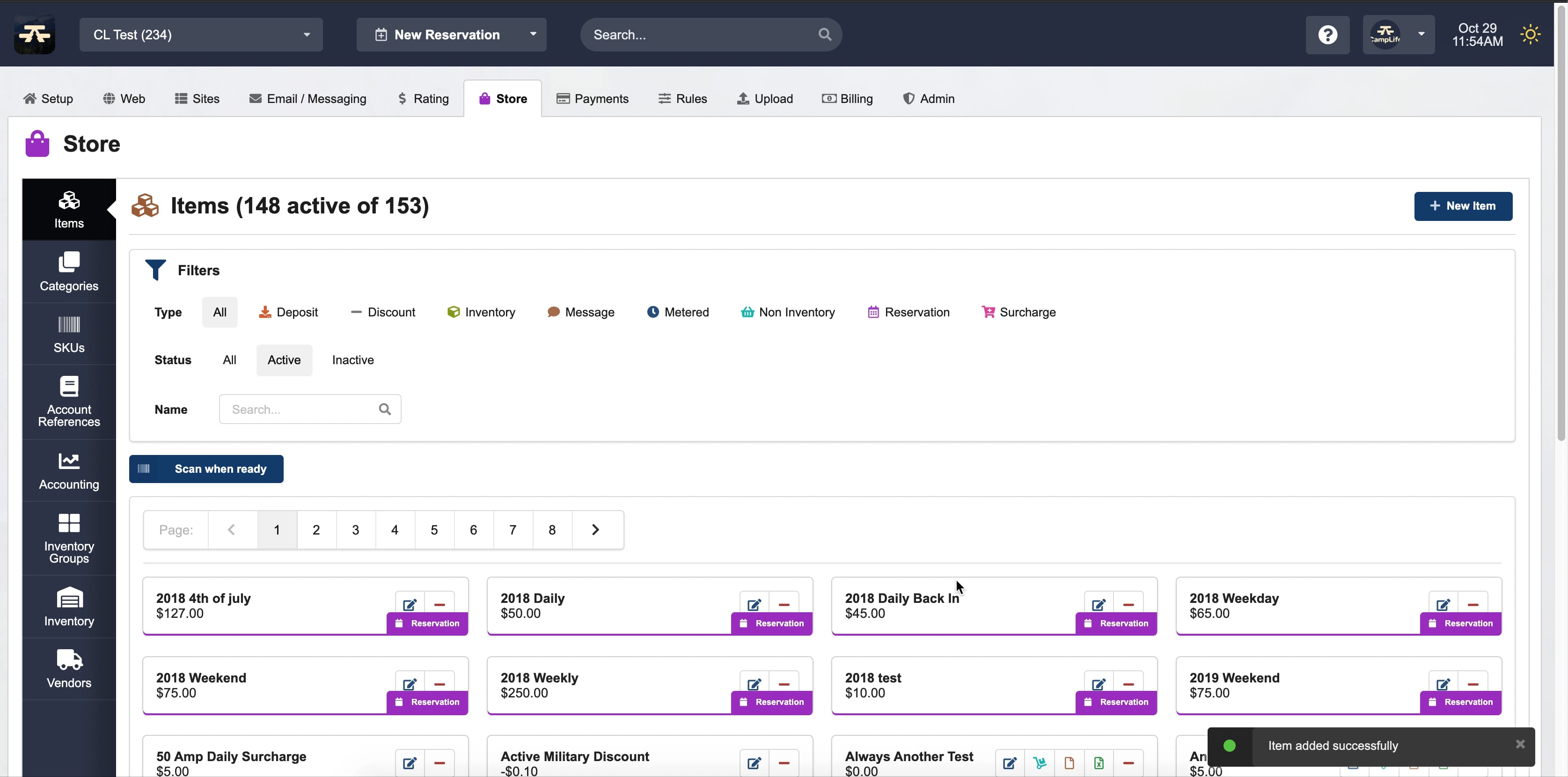
Task: Click the New Item button
Action: (x=1463, y=206)
